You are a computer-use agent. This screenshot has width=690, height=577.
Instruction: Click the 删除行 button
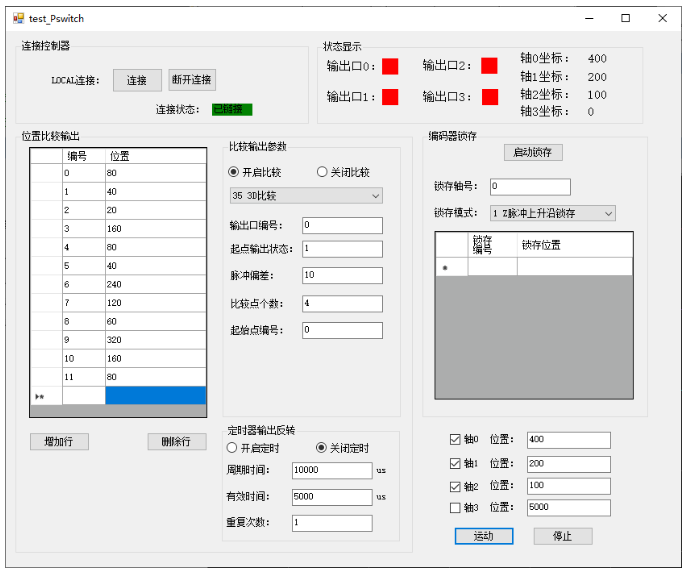point(177,441)
